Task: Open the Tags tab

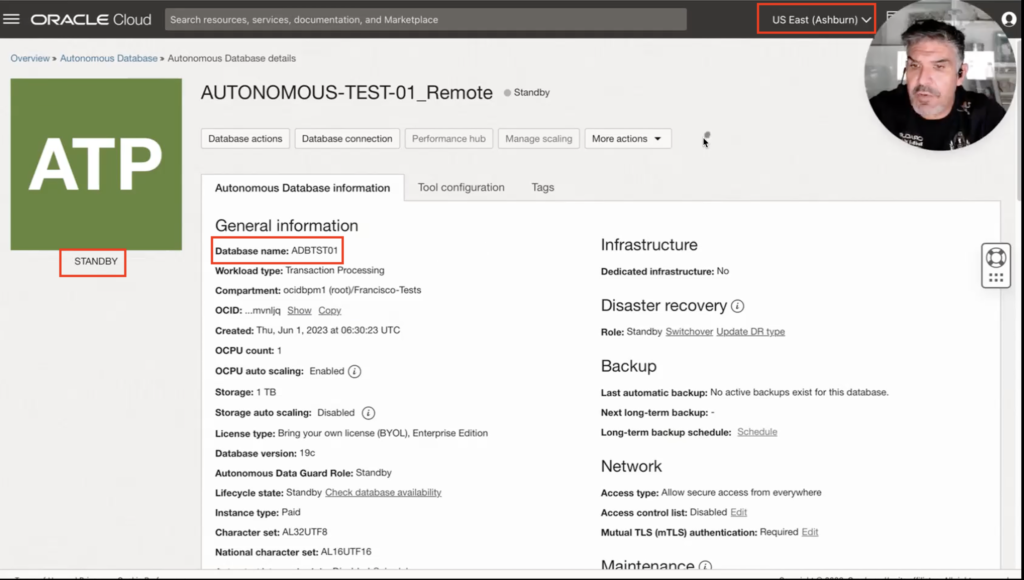Action: 543,187
